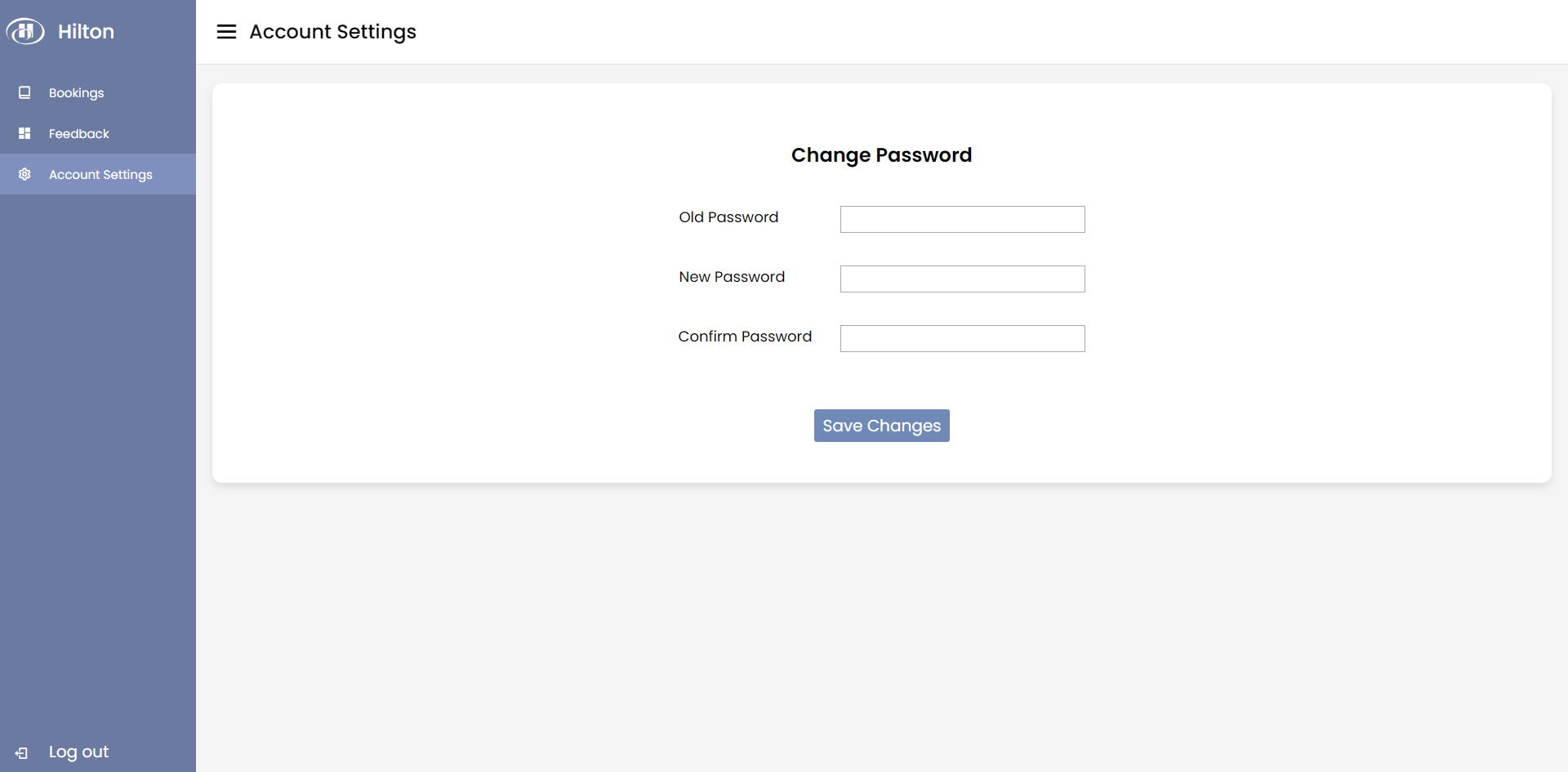The width and height of the screenshot is (1568, 772).
Task: Click the Feedback grid icon in sidebar
Action: point(24,133)
